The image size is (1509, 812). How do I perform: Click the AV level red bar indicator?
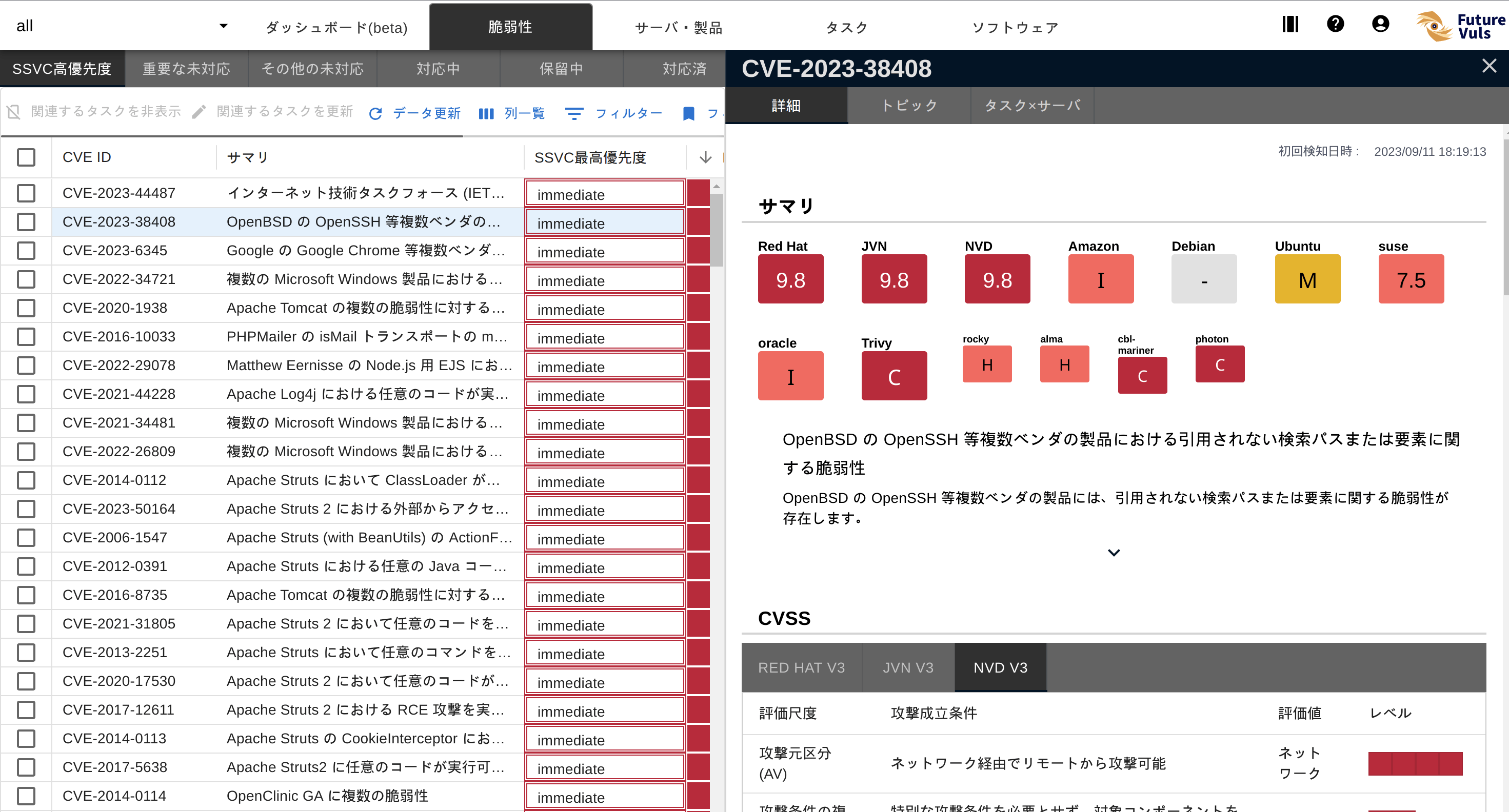(1415, 763)
